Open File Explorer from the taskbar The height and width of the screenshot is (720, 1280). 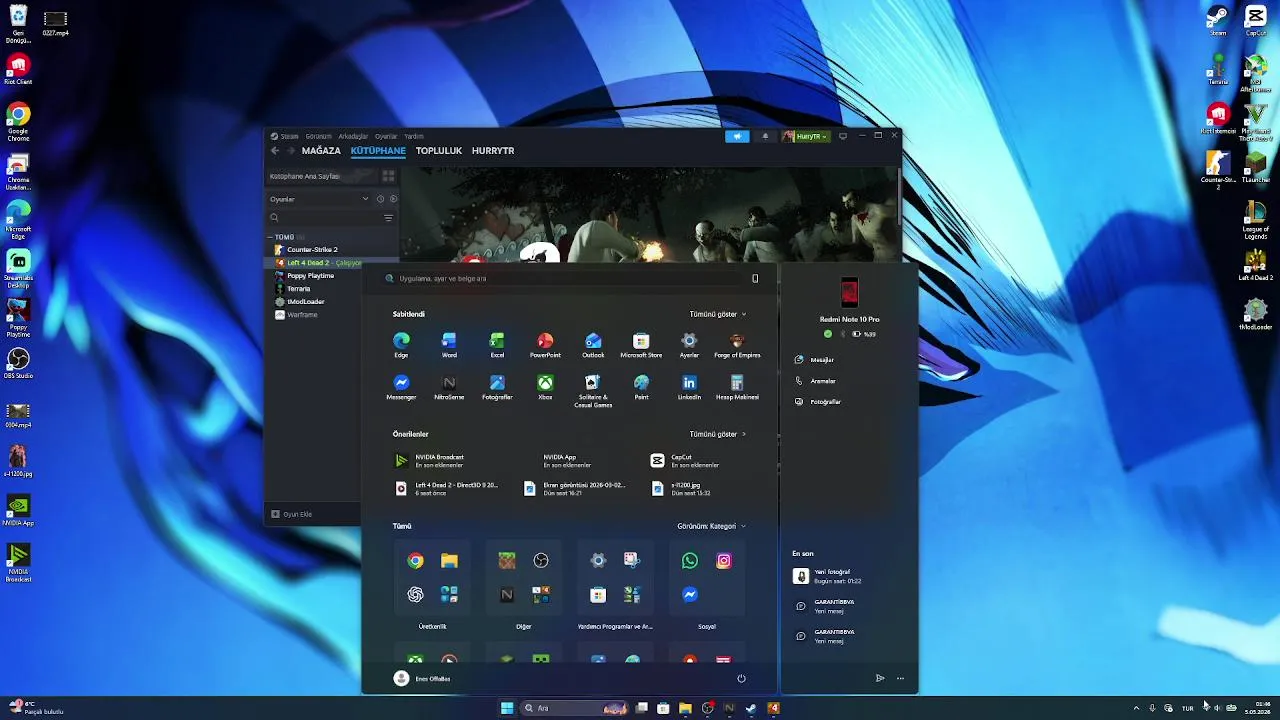pos(685,708)
